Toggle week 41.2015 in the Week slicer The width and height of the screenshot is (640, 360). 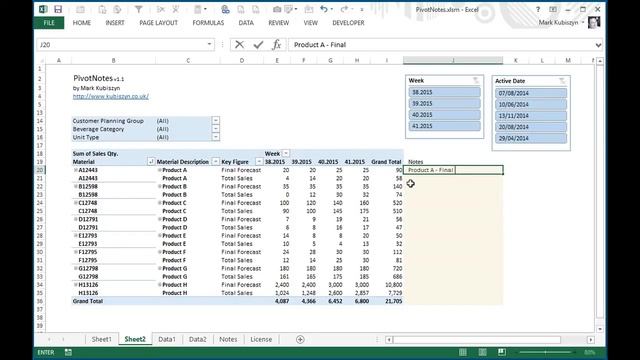(x=444, y=126)
